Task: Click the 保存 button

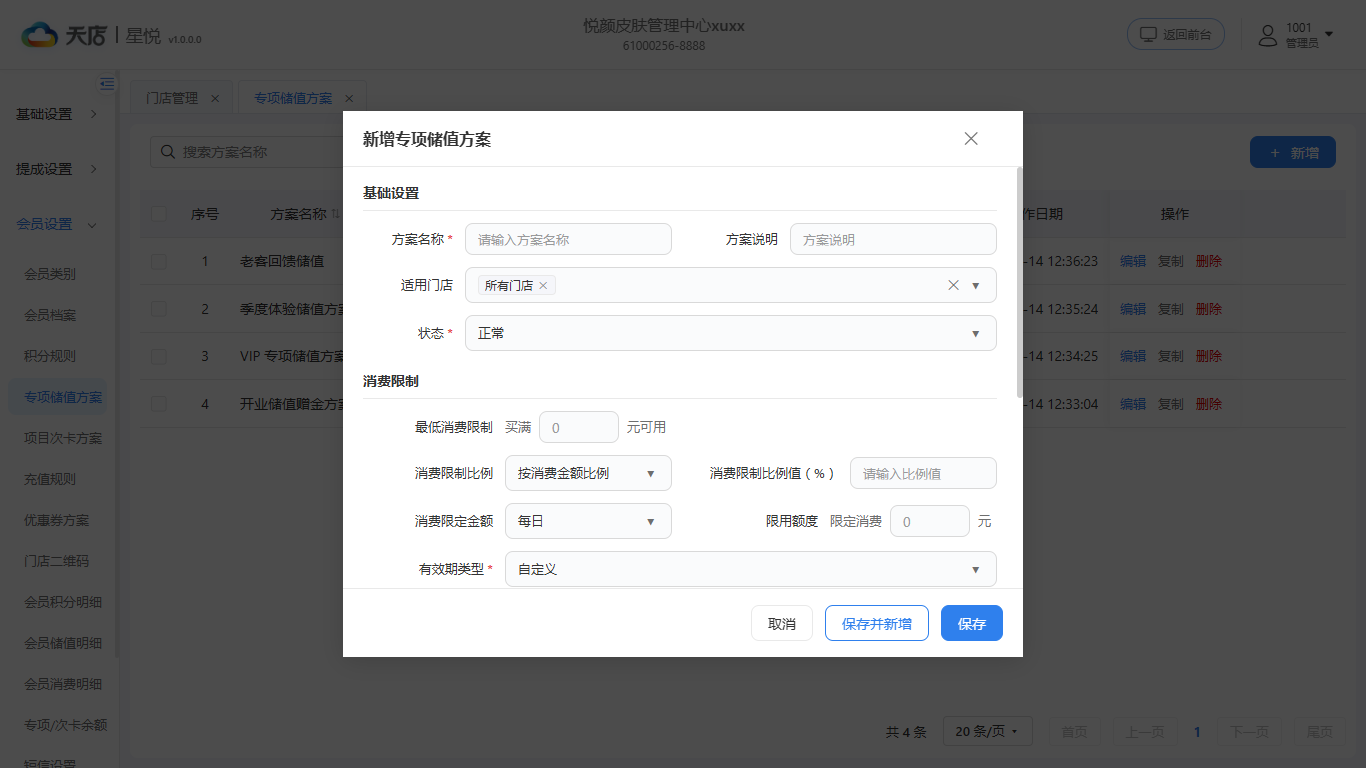Action: coord(972,623)
